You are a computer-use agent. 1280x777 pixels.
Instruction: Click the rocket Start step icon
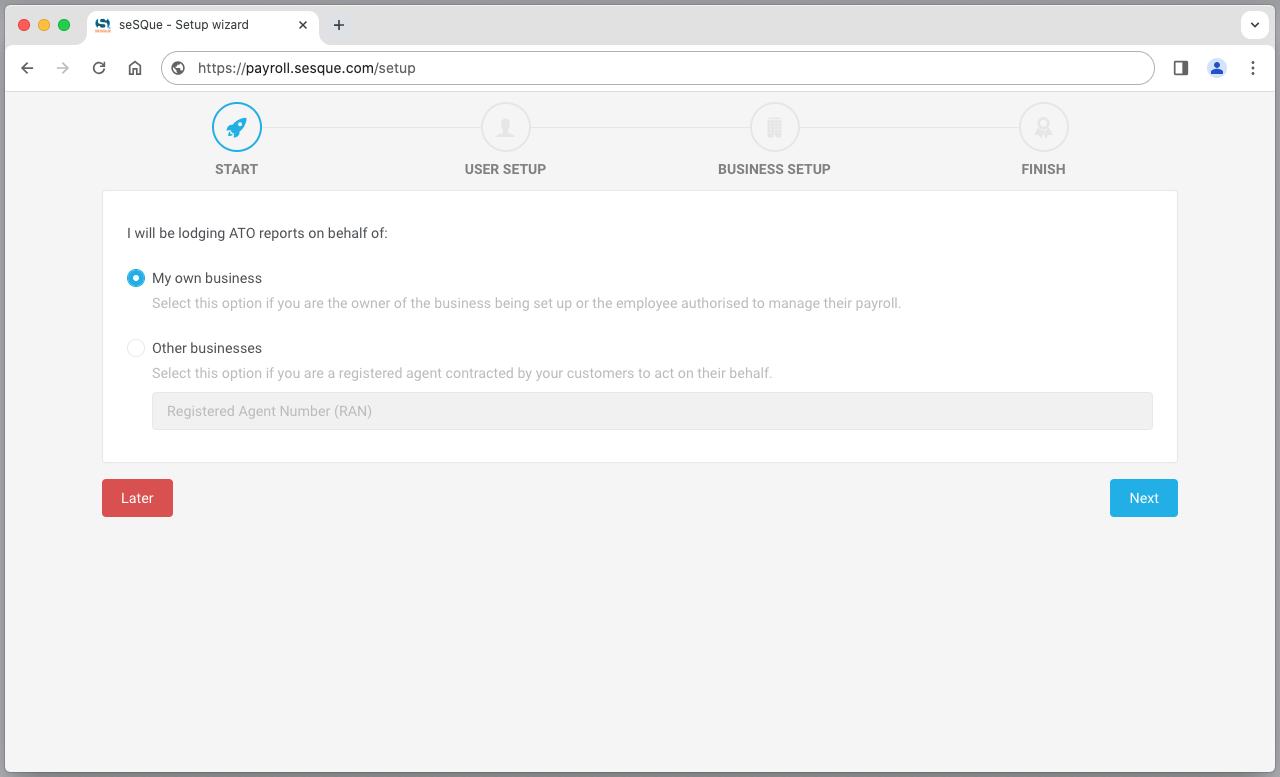click(x=237, y=128)
